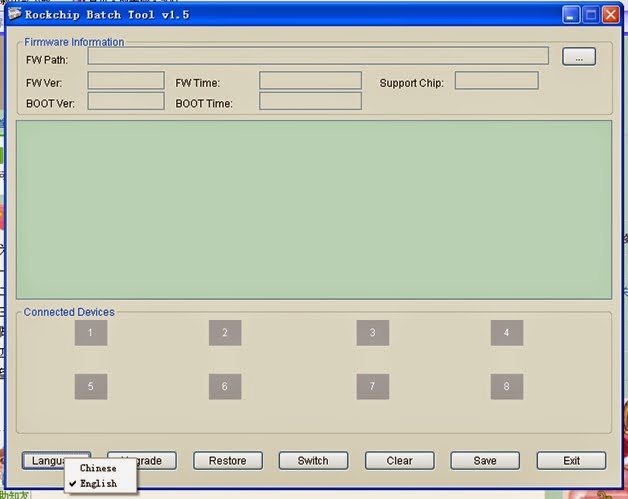628x499 pixels.
Task: Open firmware browse button with ellipsis
Action: [579, 56]
